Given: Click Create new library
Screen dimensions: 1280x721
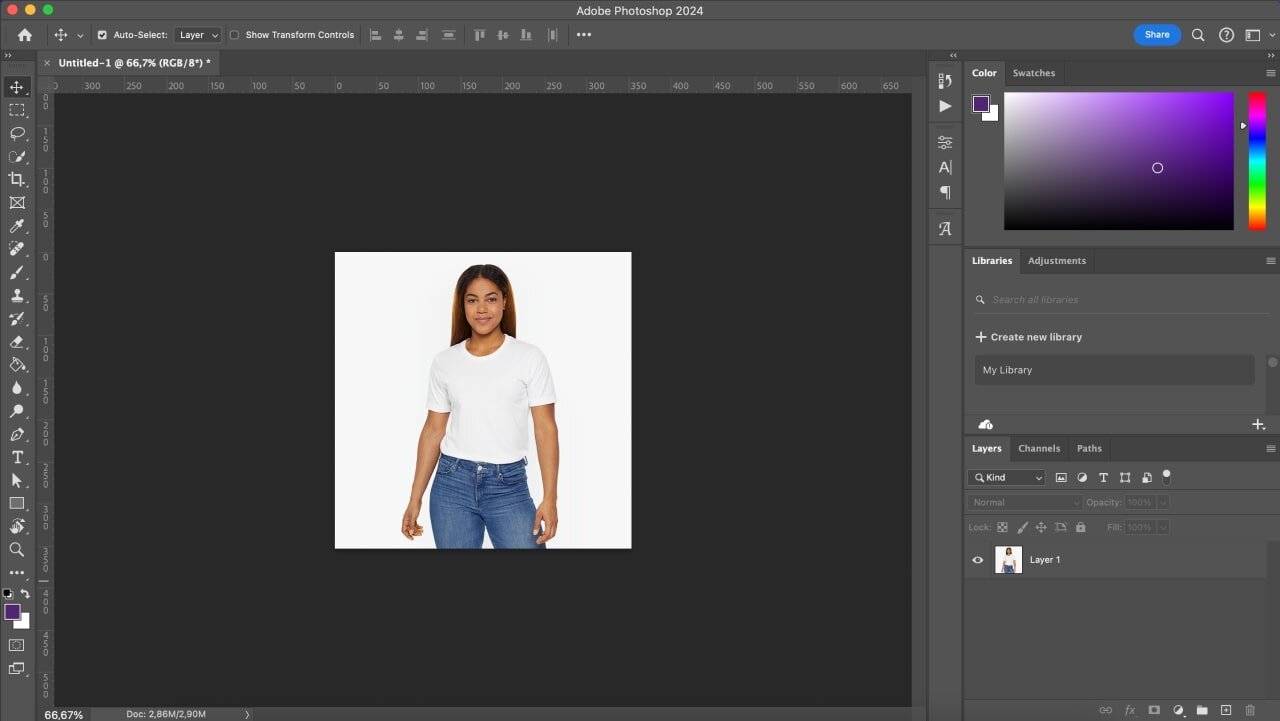Looking at the screenshot, I should pyautogui.click(x=1029, y=337).
